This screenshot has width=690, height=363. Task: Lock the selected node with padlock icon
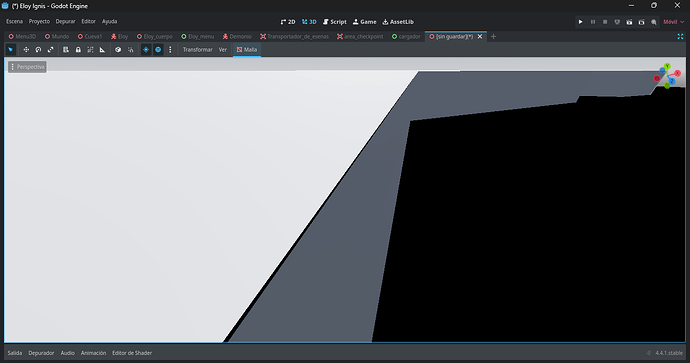pyautogui.click(x=78, y=50)
